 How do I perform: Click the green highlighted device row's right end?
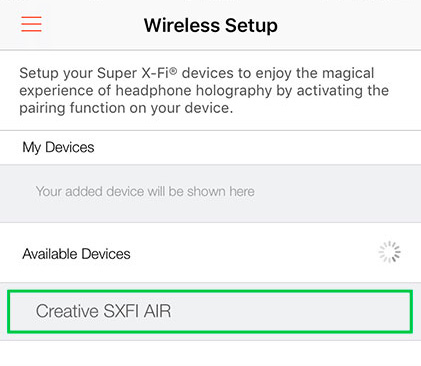click(393, 311)
